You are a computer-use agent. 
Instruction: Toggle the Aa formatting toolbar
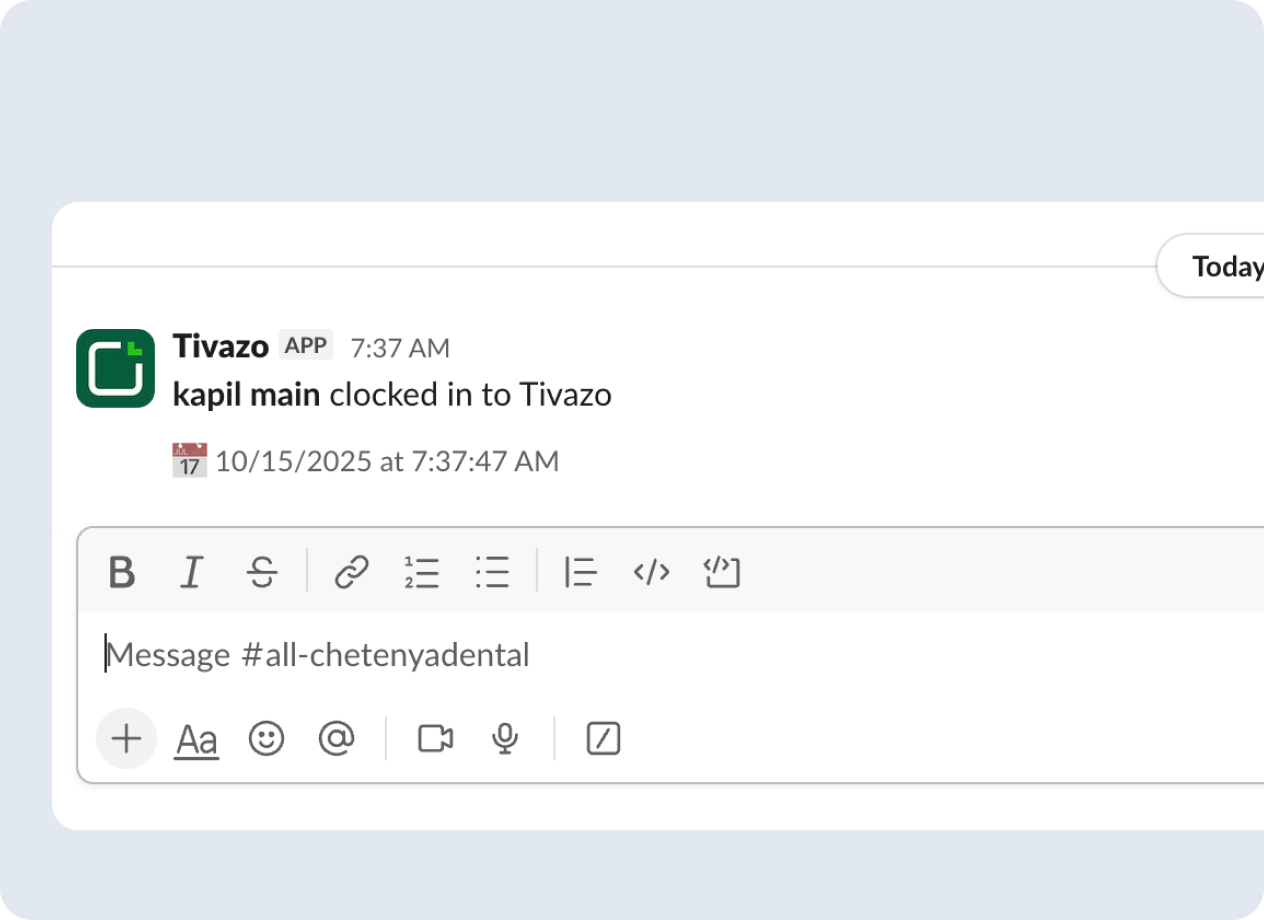pyautogui.click(x=197, y=740)
